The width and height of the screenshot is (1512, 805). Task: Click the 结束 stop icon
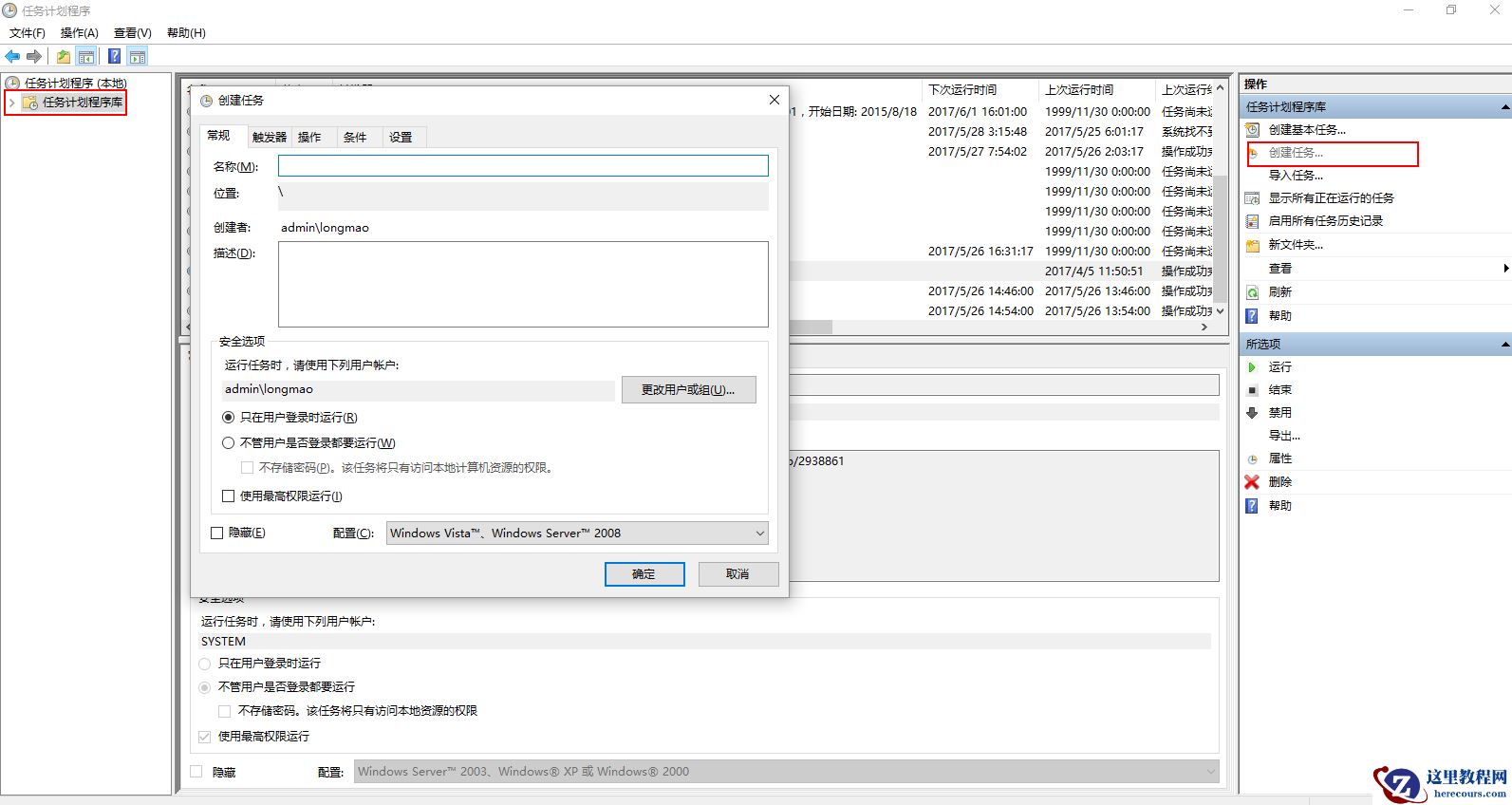(1253, 389)
